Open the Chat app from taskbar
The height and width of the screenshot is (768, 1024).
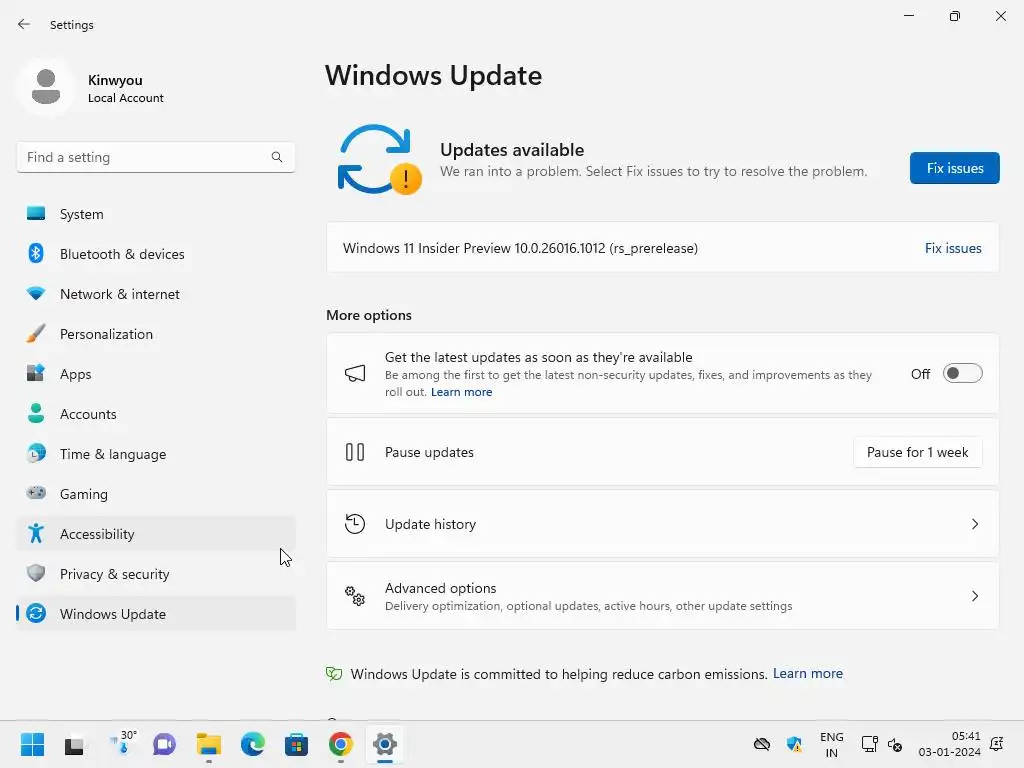tap(165, 744)
